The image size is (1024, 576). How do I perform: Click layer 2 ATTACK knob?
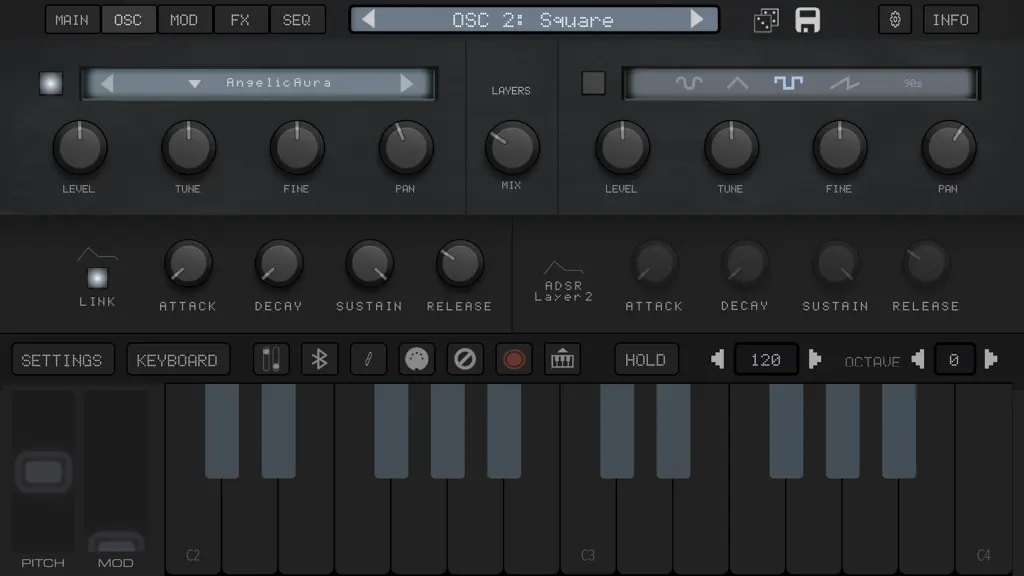coord(654,264)
